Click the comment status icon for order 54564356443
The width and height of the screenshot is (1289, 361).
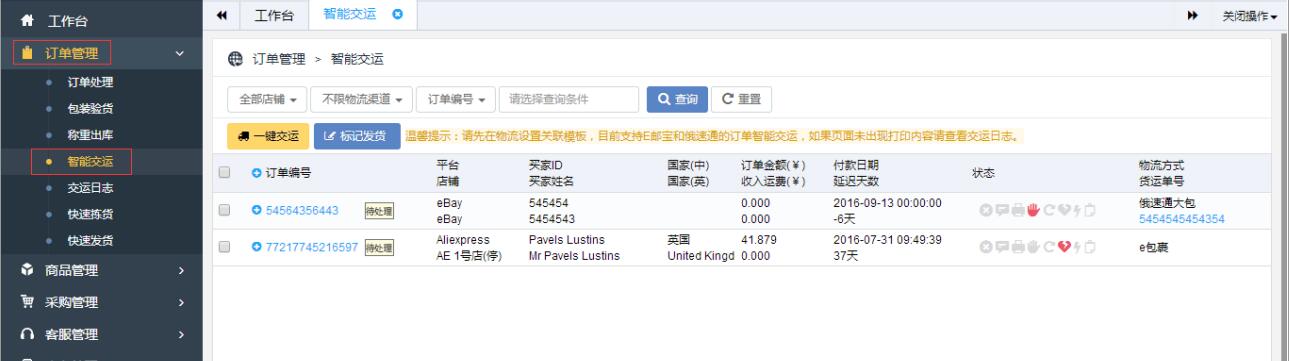coord(1002,210)
